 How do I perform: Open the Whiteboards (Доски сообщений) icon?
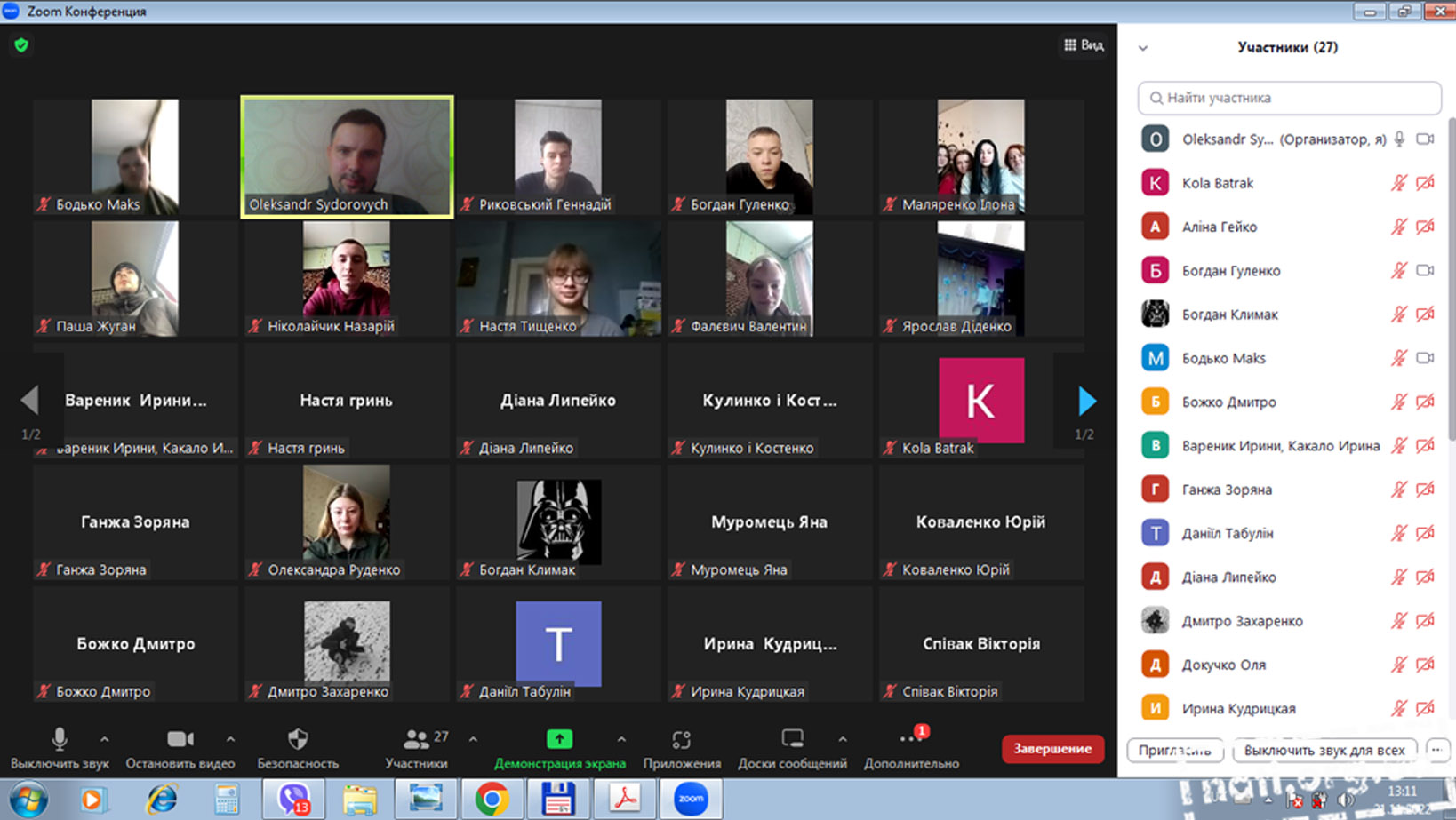[792, 738]
